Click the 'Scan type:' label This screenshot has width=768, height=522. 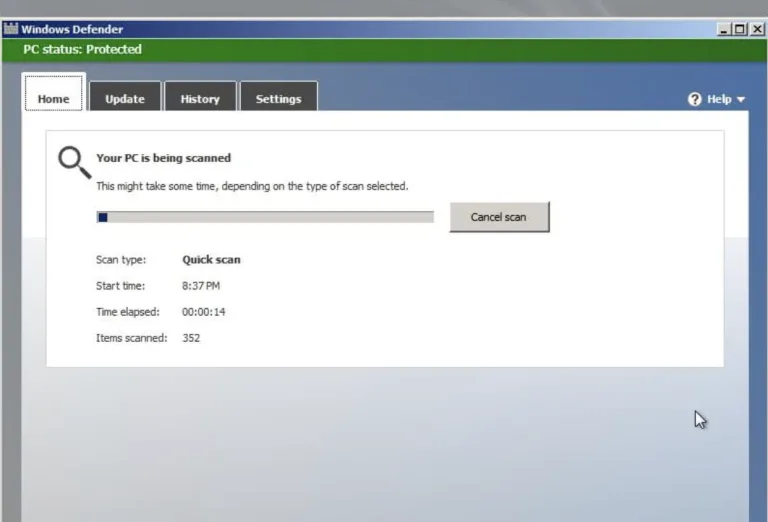click(121, 260)
